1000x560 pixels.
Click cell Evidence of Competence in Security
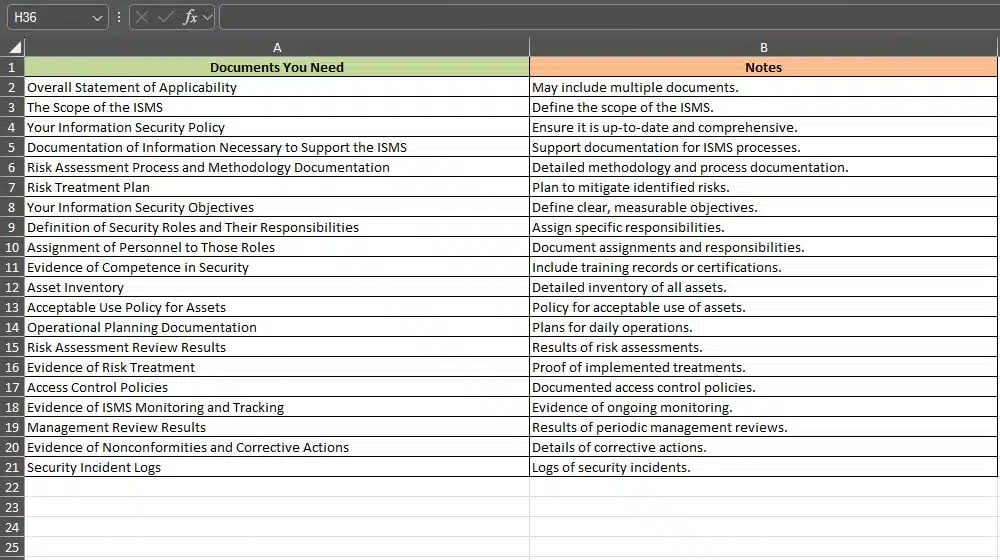click(x=277, y=267)
